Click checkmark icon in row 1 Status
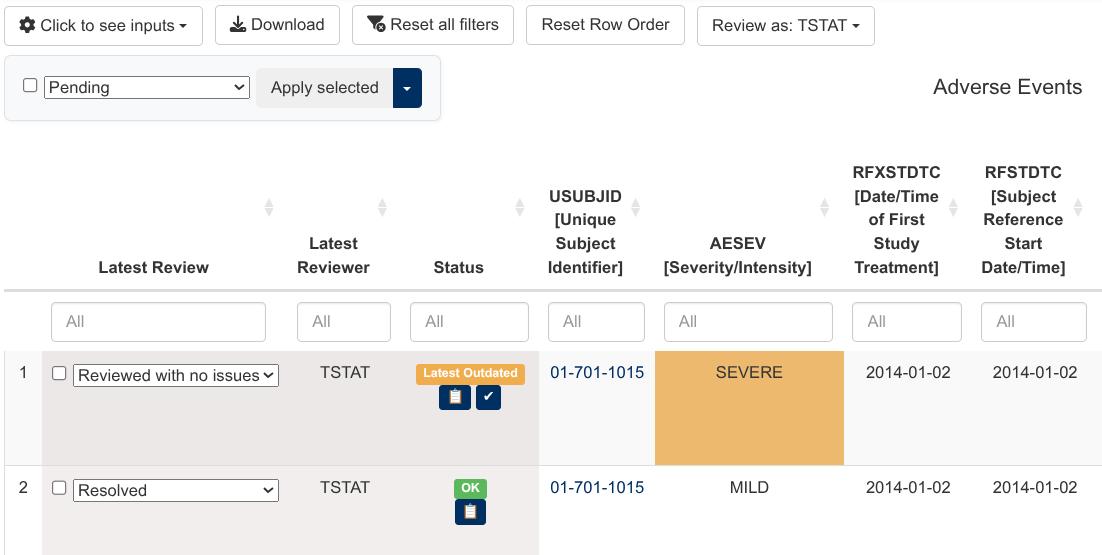This screenshot has width=1102, height=555. pyautogui.click(x=488, y=397)
